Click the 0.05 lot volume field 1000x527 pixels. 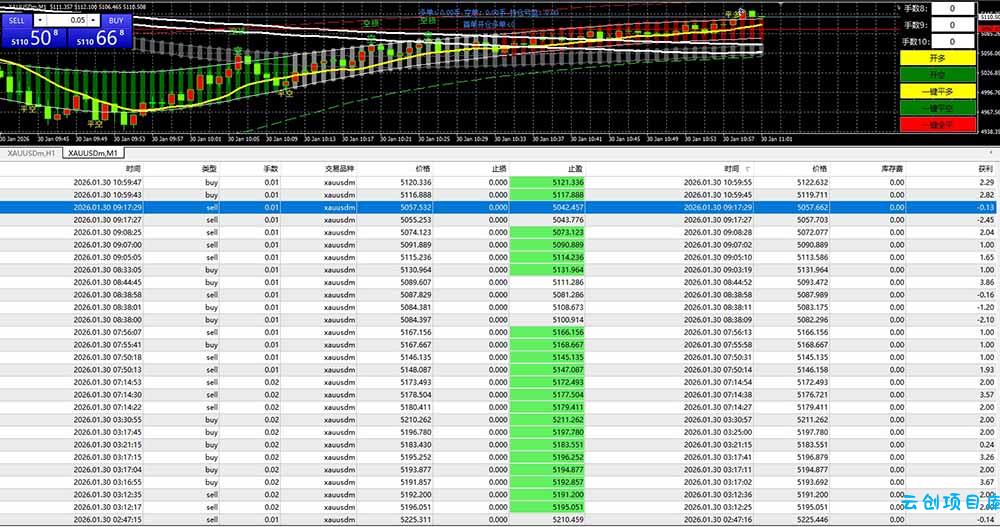67,20
